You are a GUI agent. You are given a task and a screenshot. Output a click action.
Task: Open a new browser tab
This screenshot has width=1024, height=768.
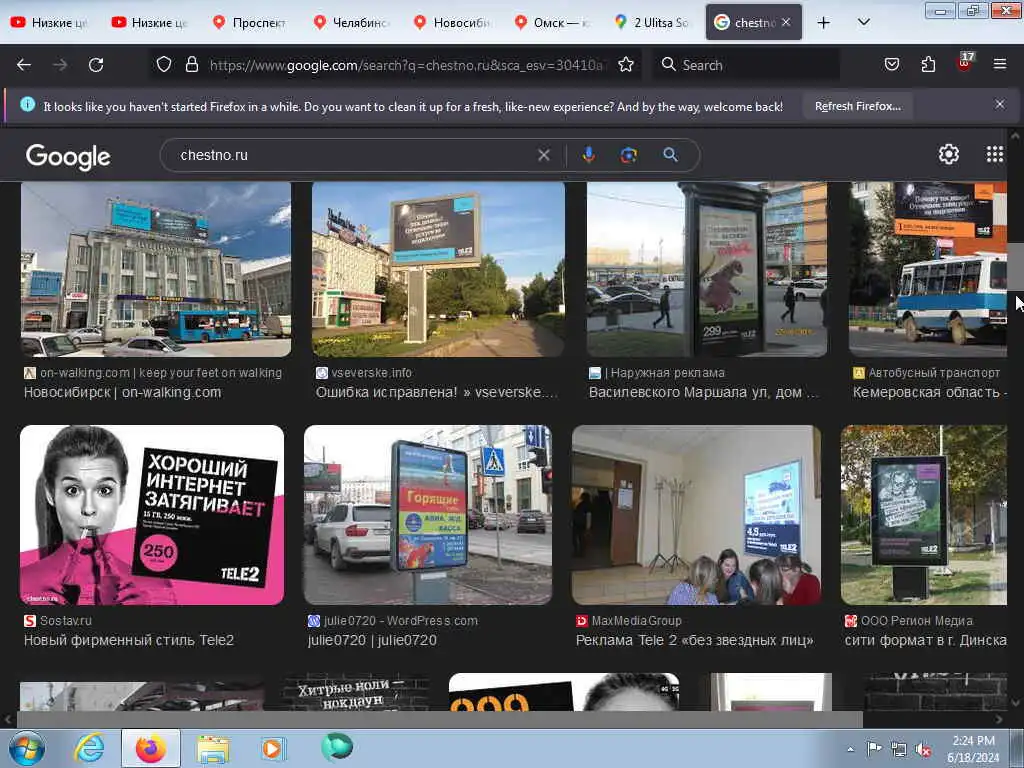[x=824, y=23]
